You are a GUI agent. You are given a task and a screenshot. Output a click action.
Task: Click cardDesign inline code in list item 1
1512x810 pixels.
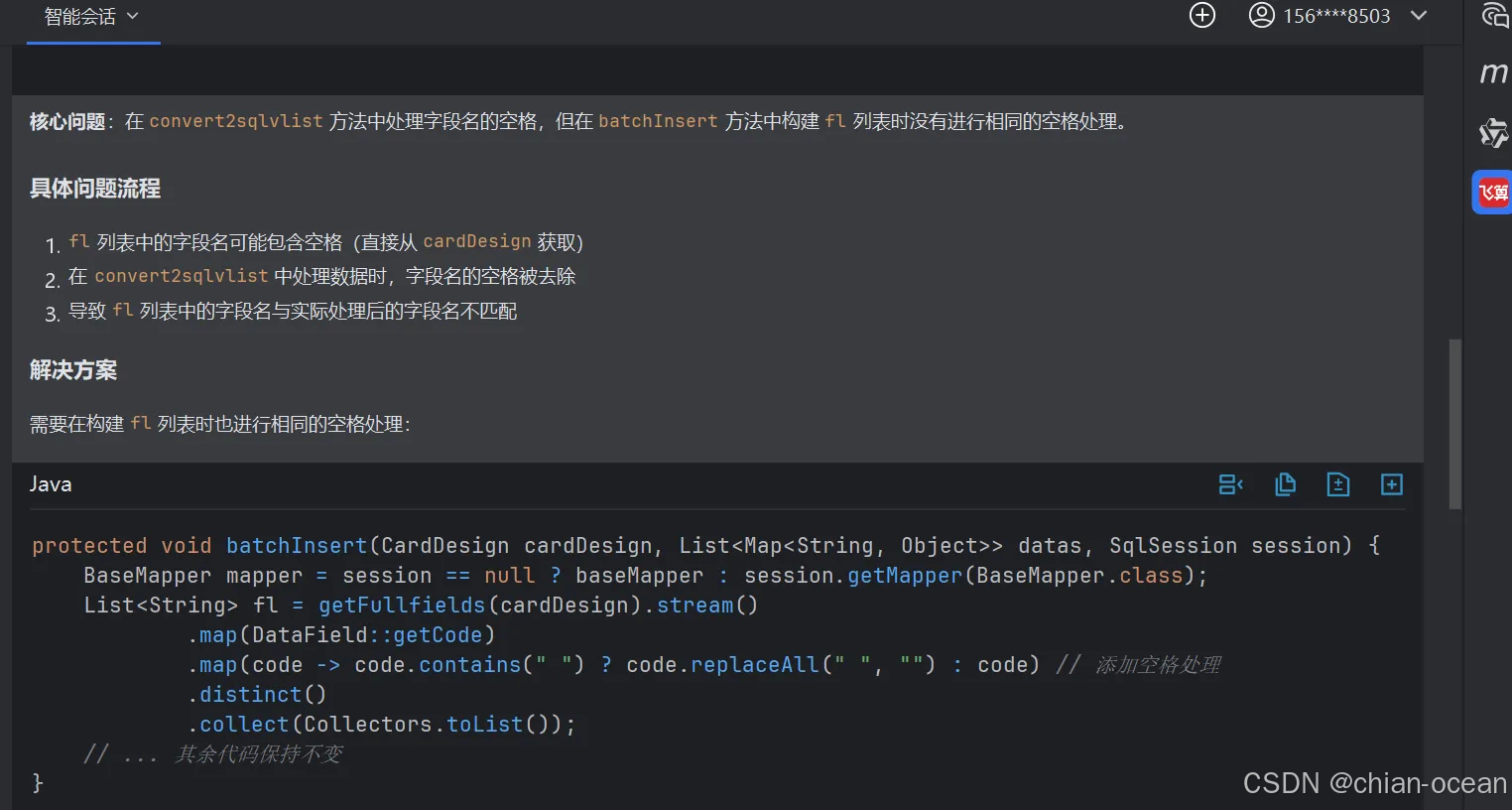pos(477,241)
